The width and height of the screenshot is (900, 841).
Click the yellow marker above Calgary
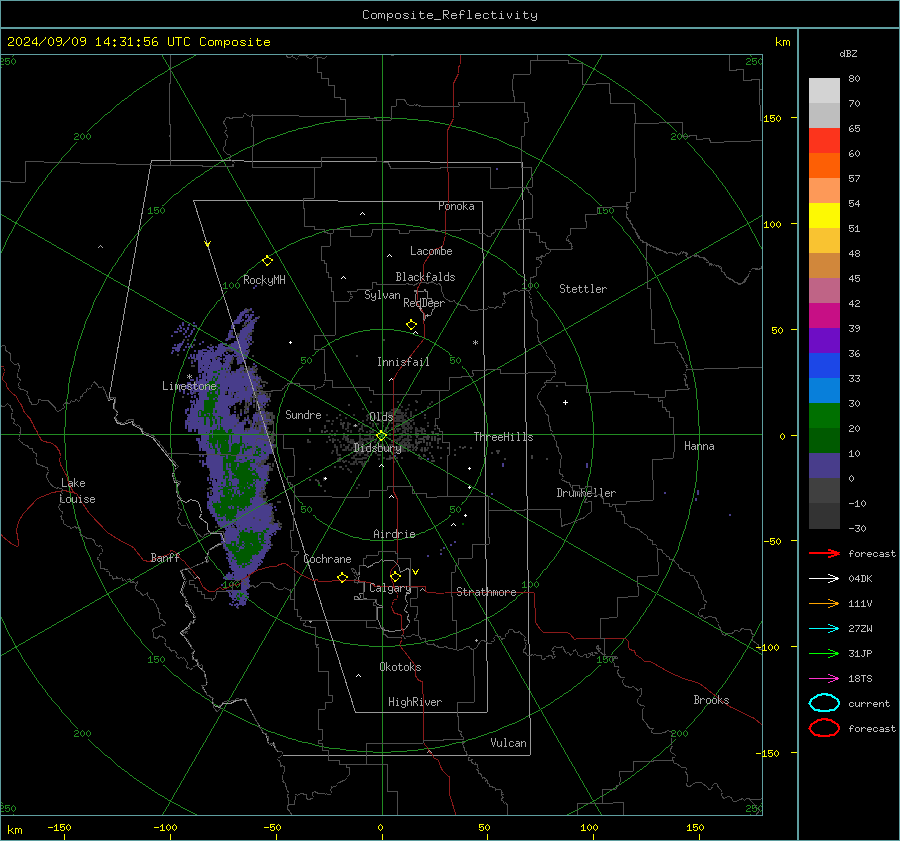(x=395, y=576)
